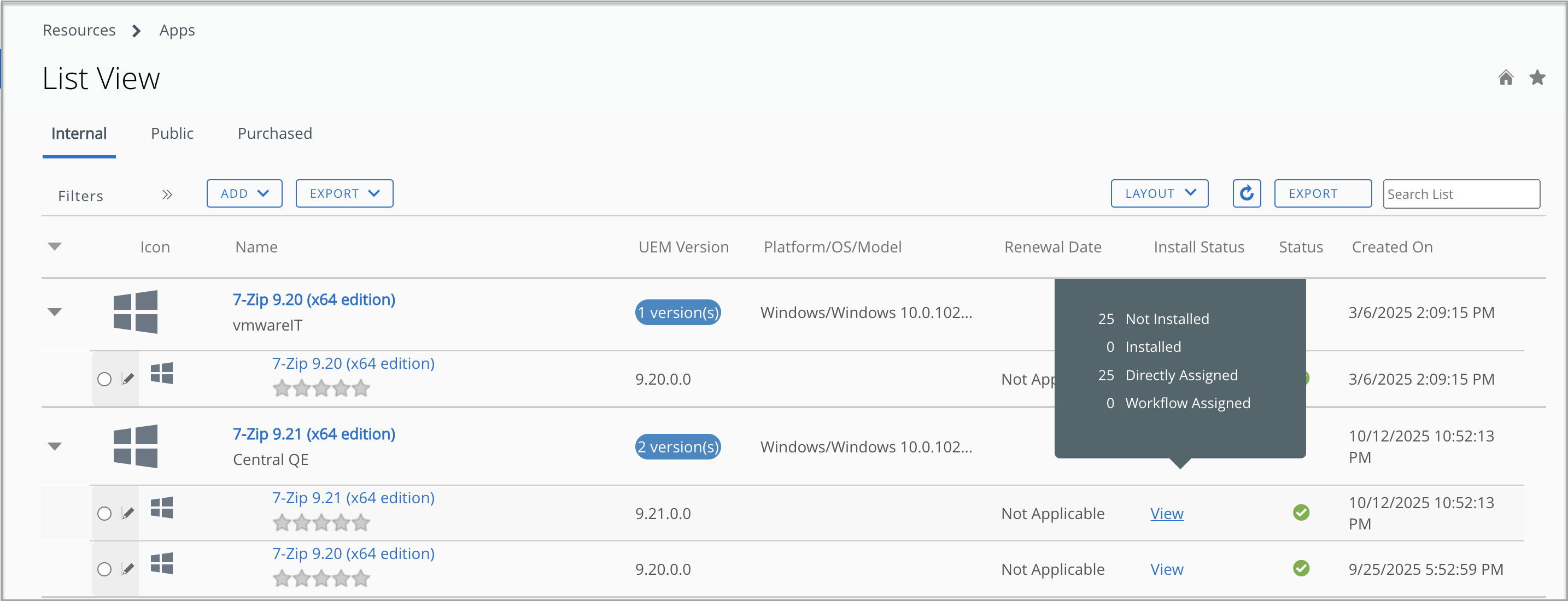
Task: Open the EXPORT dropdown next to ADD
Action: pyautogui.click(x=344, y=193)
